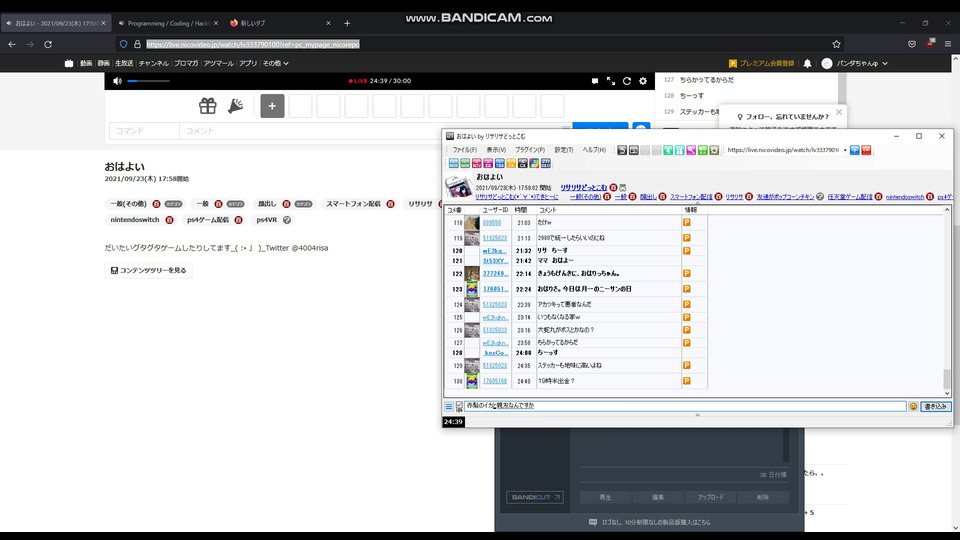Open the プラグイン(P) menu
The width and height of the screenshot is (960, 540).
coord(530,150)
